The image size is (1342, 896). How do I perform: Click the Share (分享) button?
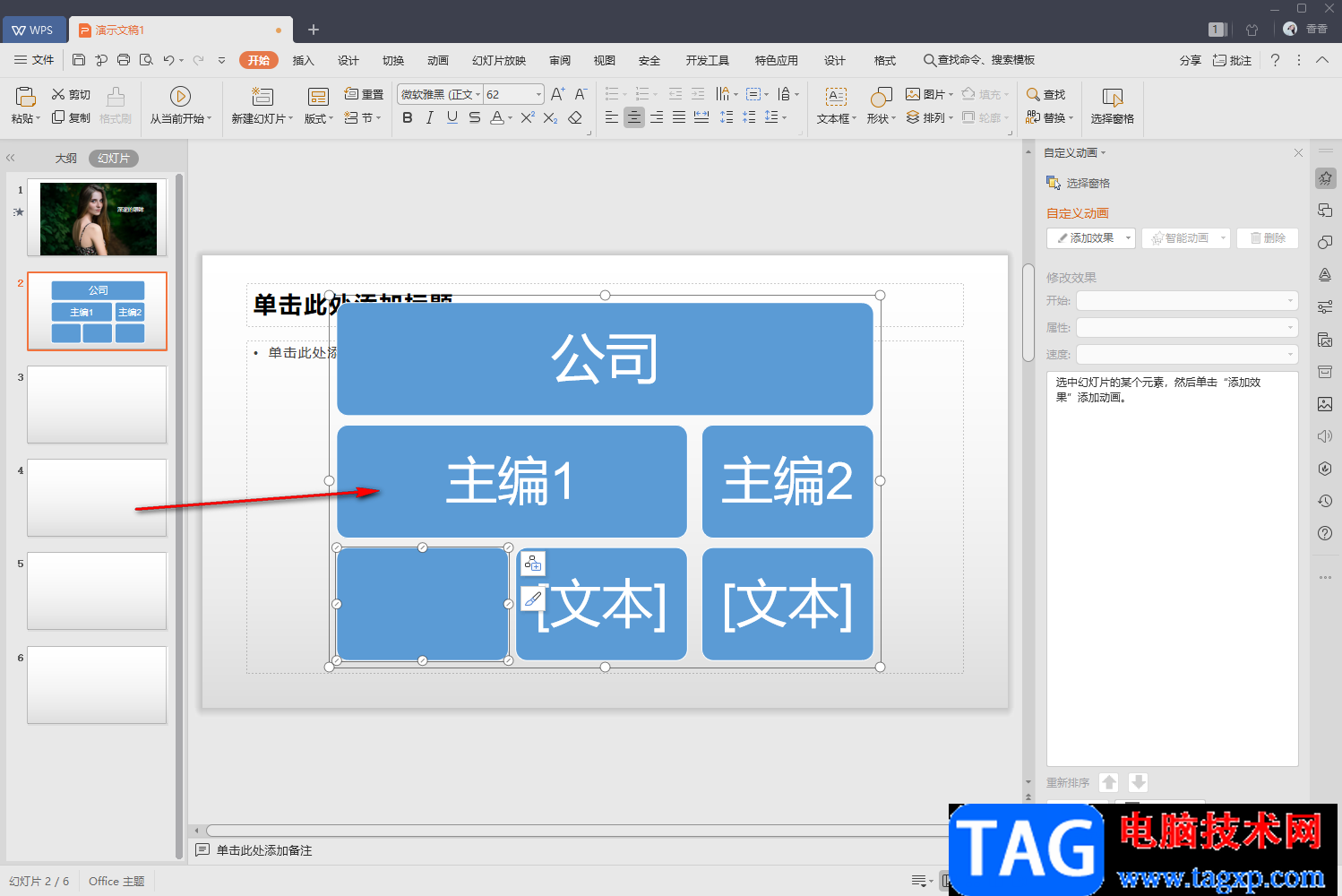click(1191, 60)
